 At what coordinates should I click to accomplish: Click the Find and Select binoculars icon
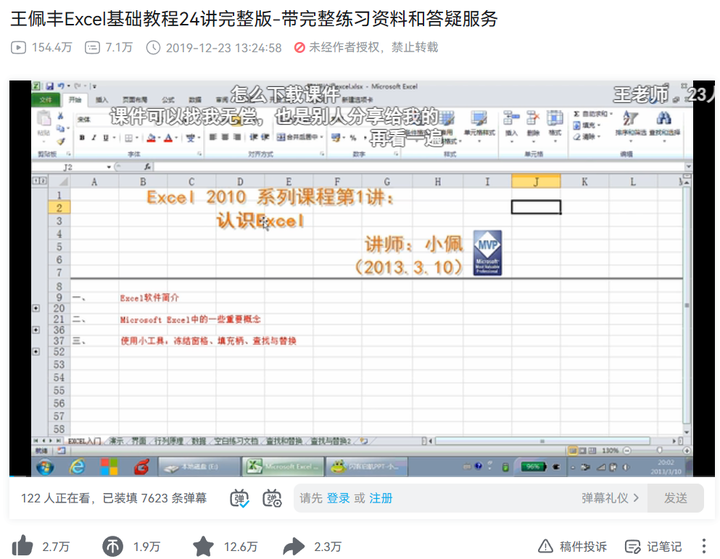click(x=663, y=118)
